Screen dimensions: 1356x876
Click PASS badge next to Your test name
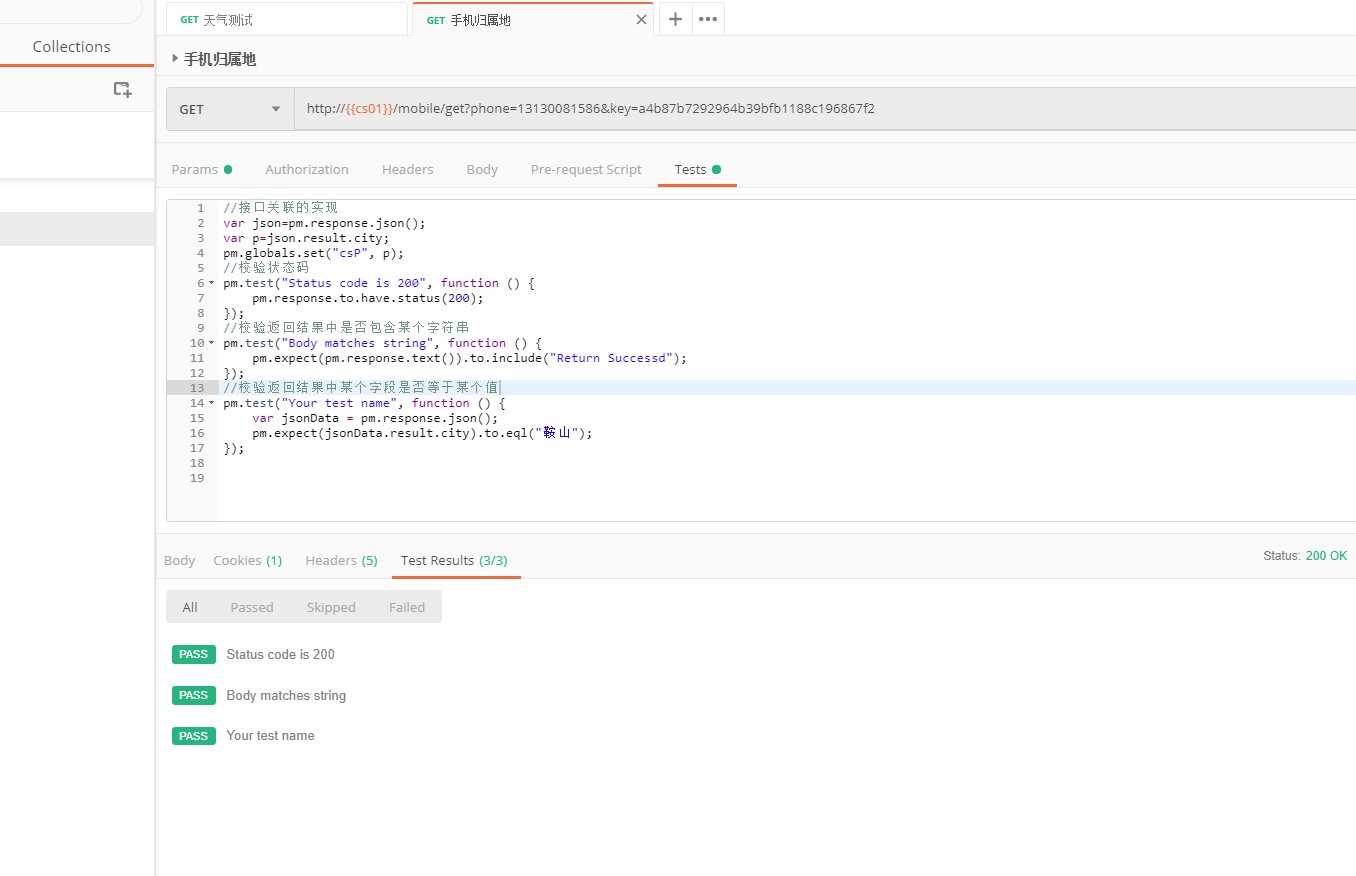(x=194, y=736)
